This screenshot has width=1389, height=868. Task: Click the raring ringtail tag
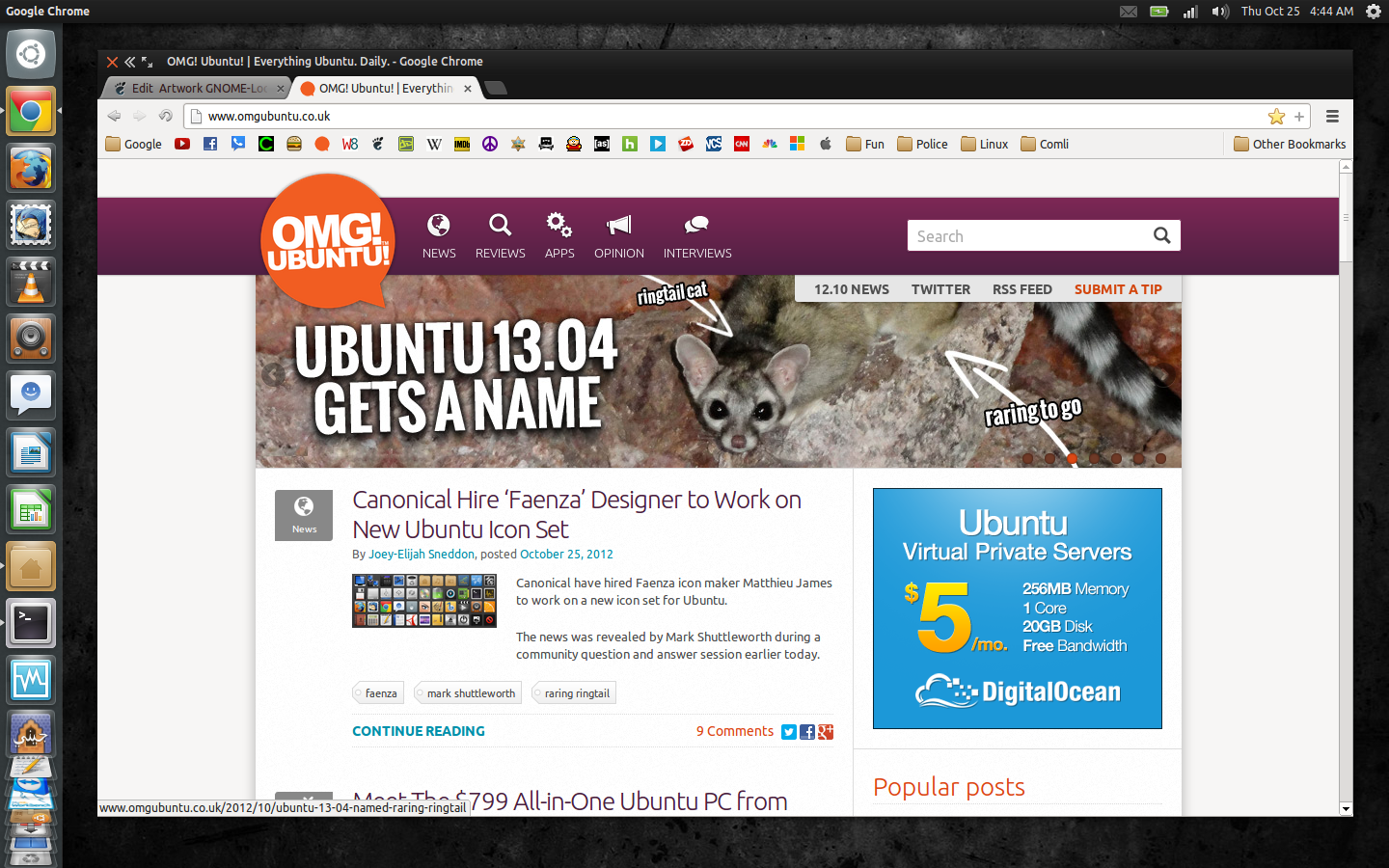(574, 693)
